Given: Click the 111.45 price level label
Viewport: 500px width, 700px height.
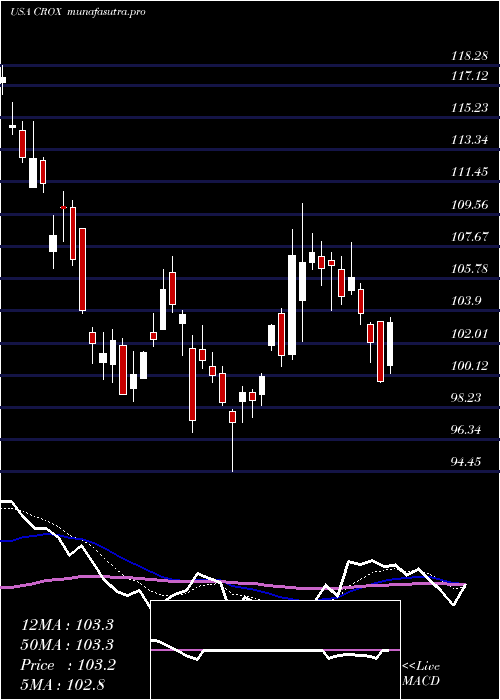Looking at the screenshot, I should click(x=469, y=172).
